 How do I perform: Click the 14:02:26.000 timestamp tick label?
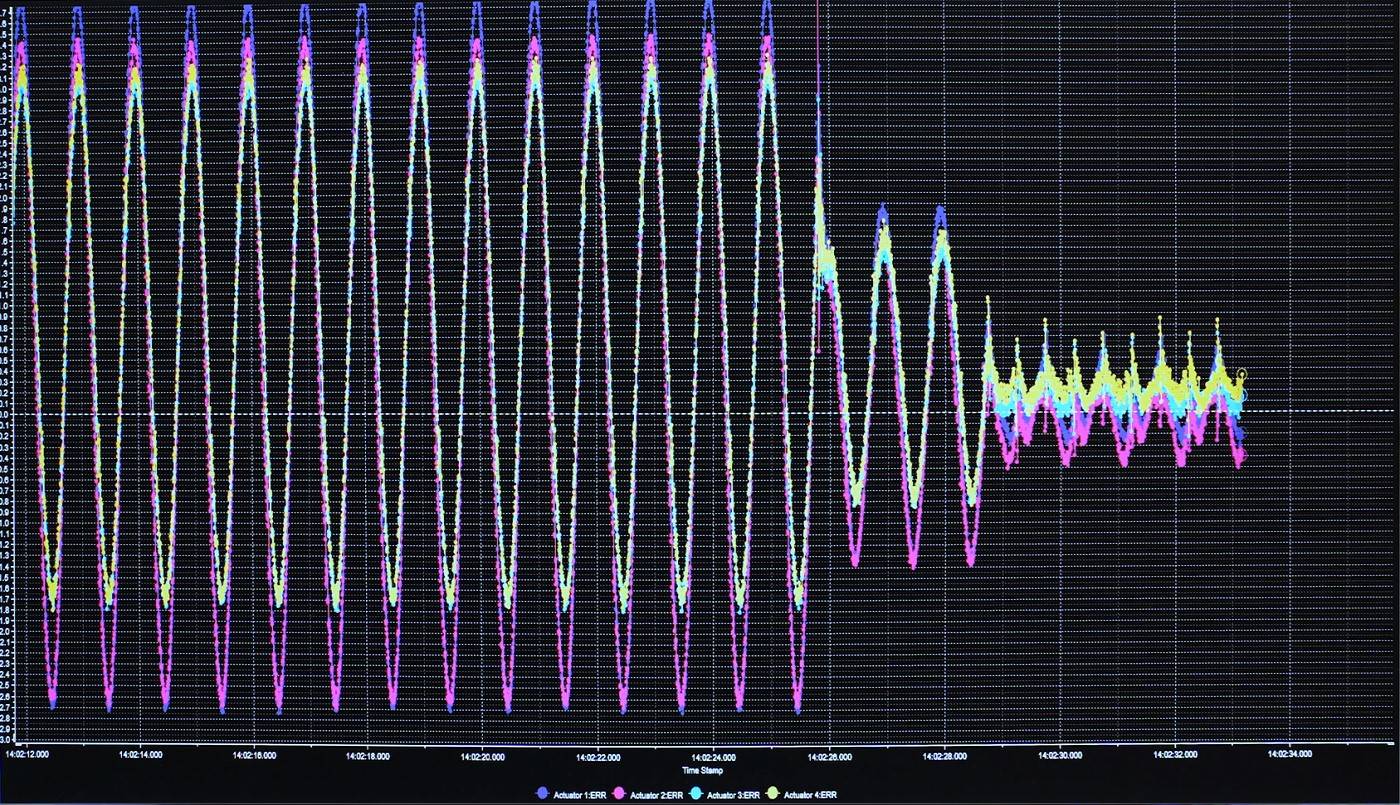(828, 757)
